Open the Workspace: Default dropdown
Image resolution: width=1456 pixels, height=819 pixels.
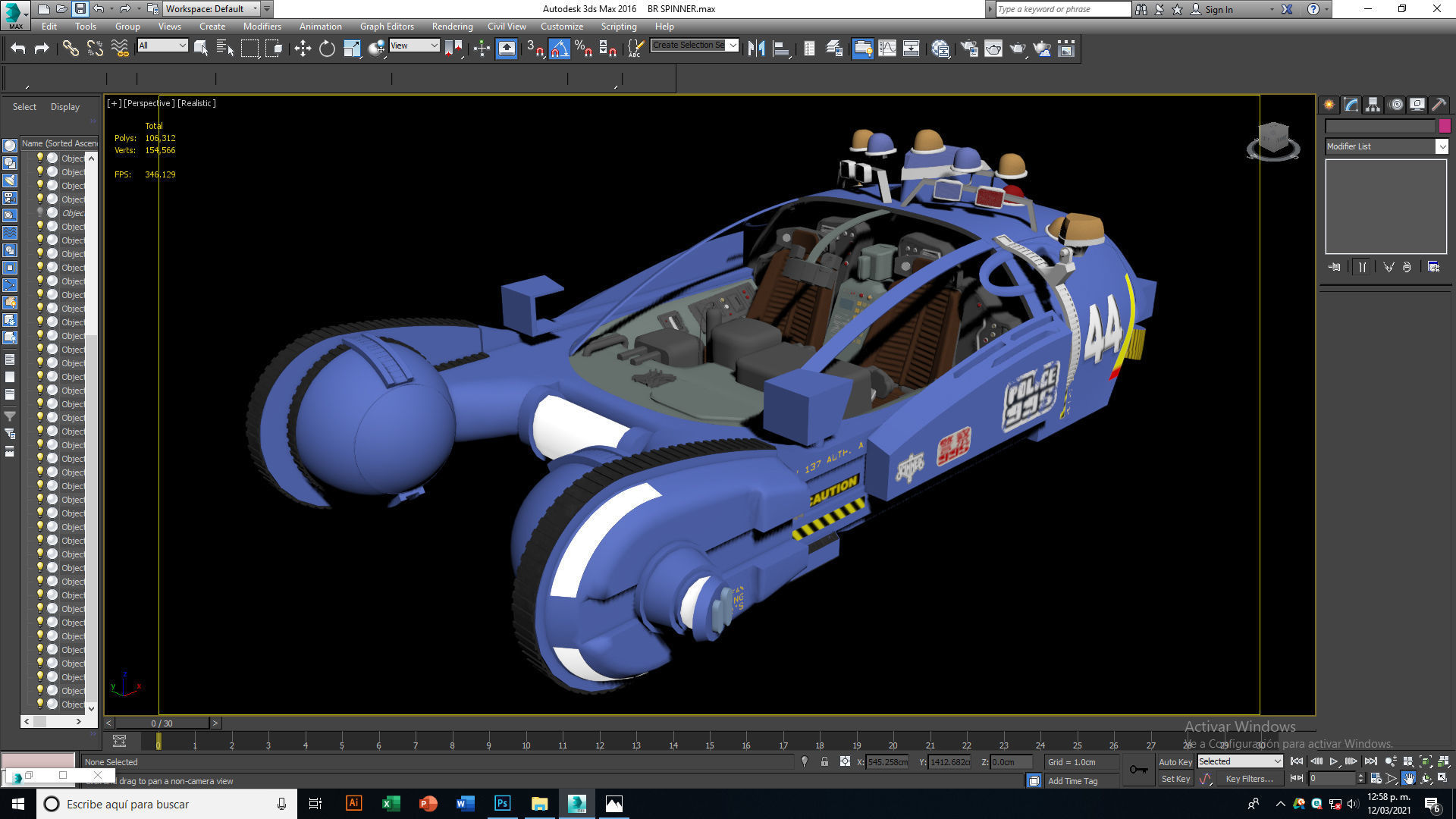pyautogui.click(x=211, y=9)
